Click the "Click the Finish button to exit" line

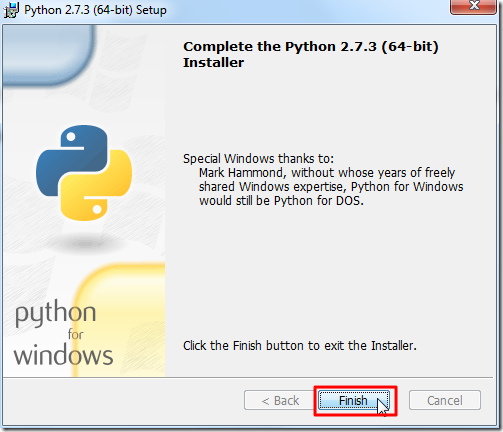pos(300,346)
